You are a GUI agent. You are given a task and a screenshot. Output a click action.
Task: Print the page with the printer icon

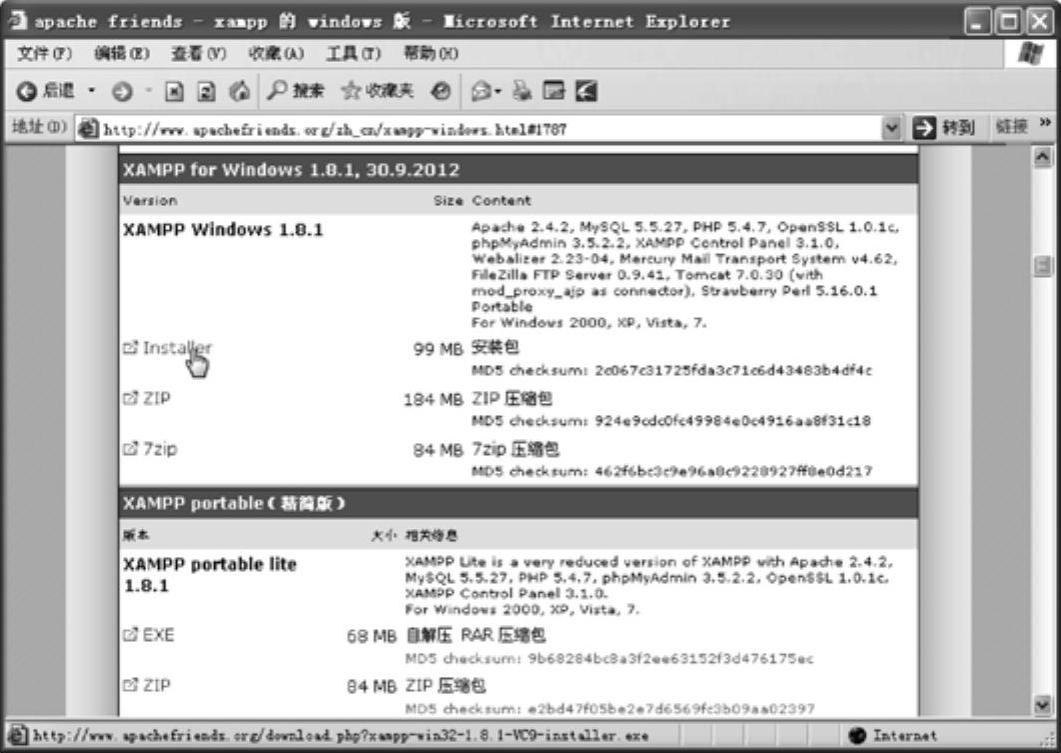point(522,91)
